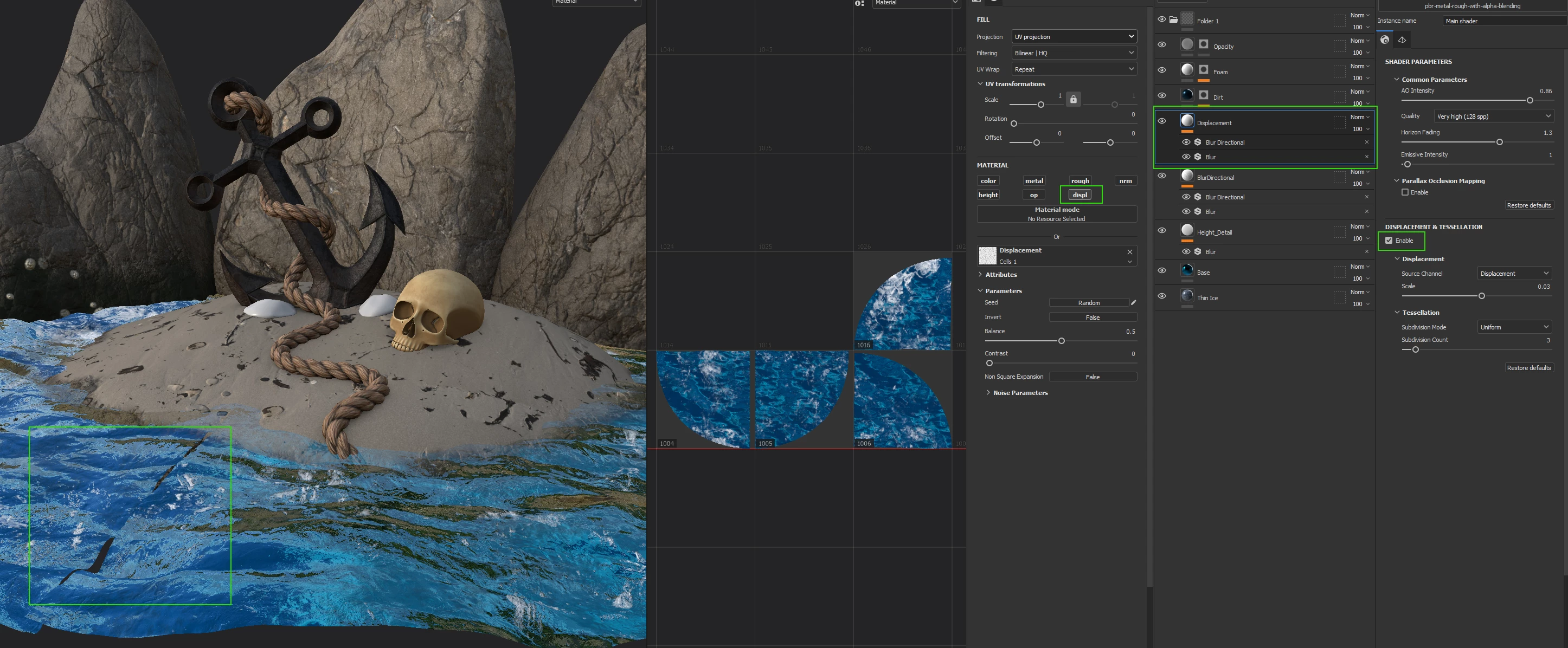The image size is (1568, 648).
Task: Open the Projection dropdown
Action: tap(1074, 36)
